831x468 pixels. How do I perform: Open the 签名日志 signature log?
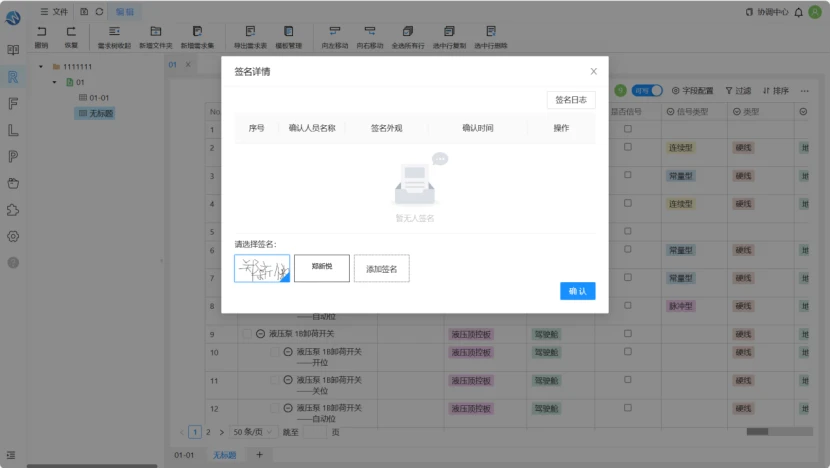tap(571, 100)
